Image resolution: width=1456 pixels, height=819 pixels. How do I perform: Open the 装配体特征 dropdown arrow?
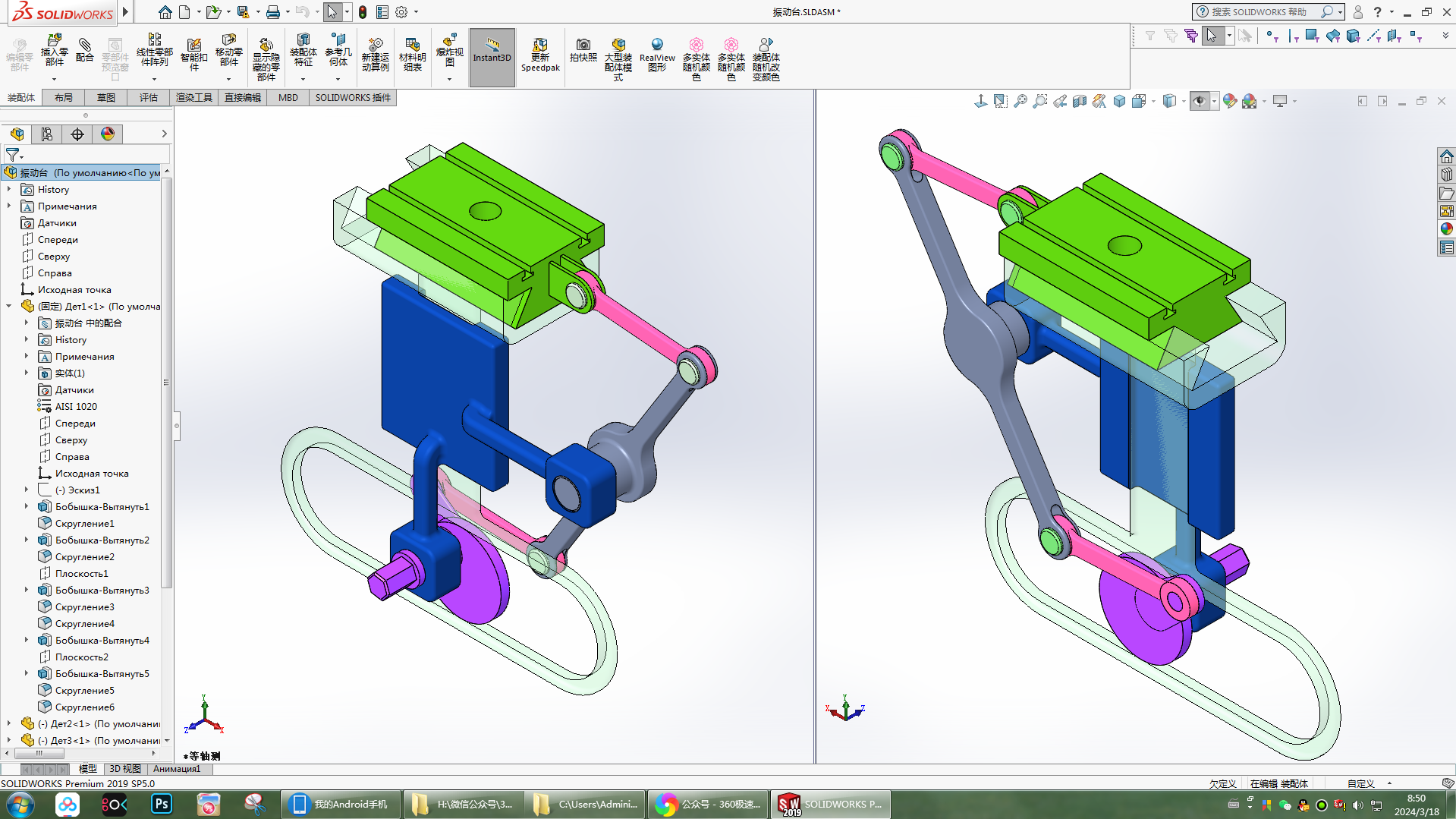click(x=303, y=79)
